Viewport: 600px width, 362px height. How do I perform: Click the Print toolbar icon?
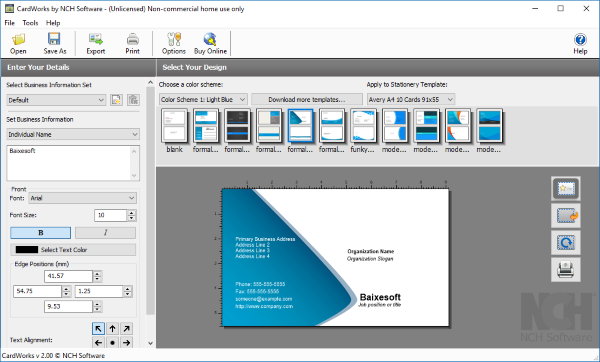[132, 44]
